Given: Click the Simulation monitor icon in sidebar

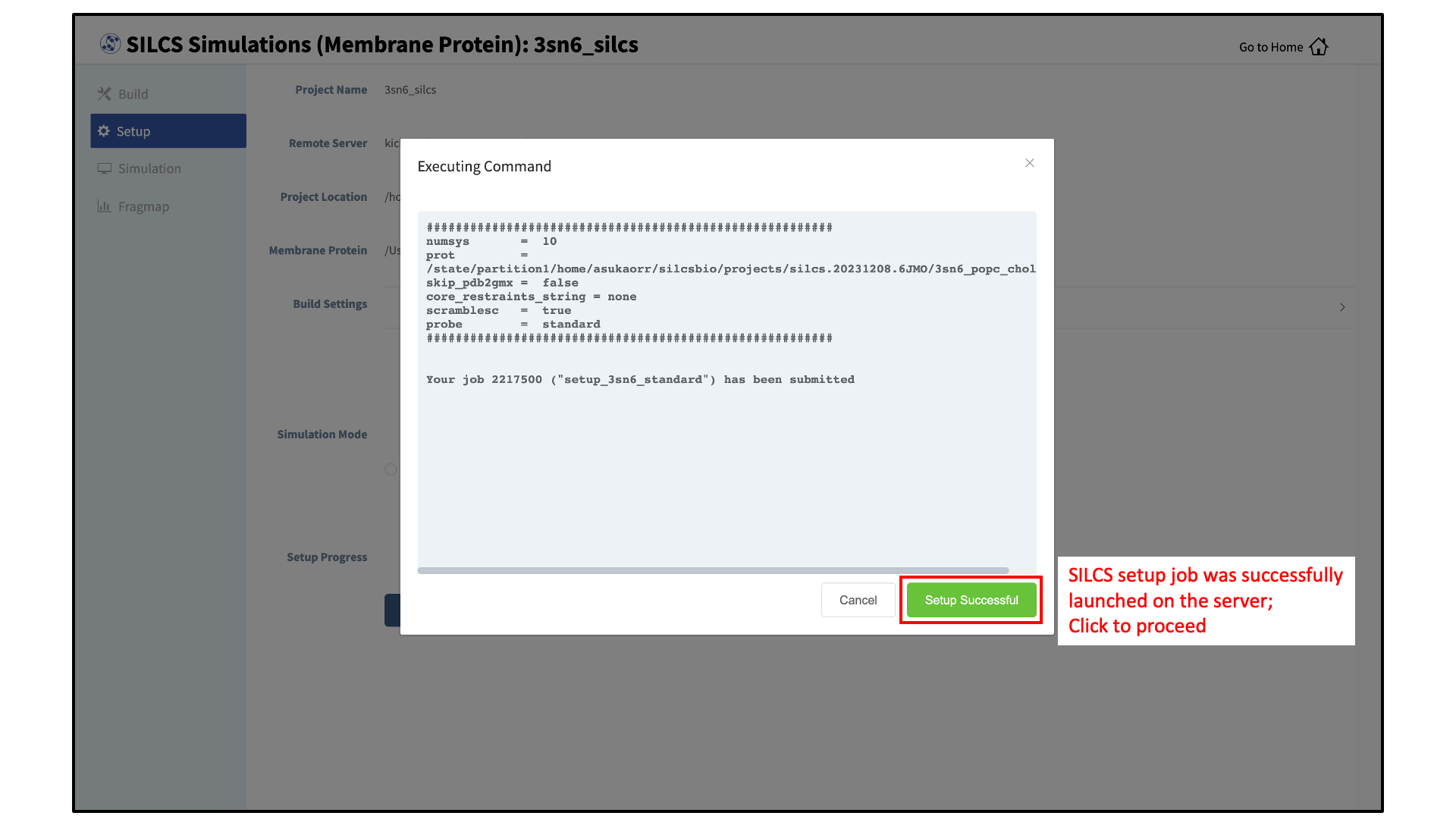Looking at the screenshot, I should coord(105,168).
